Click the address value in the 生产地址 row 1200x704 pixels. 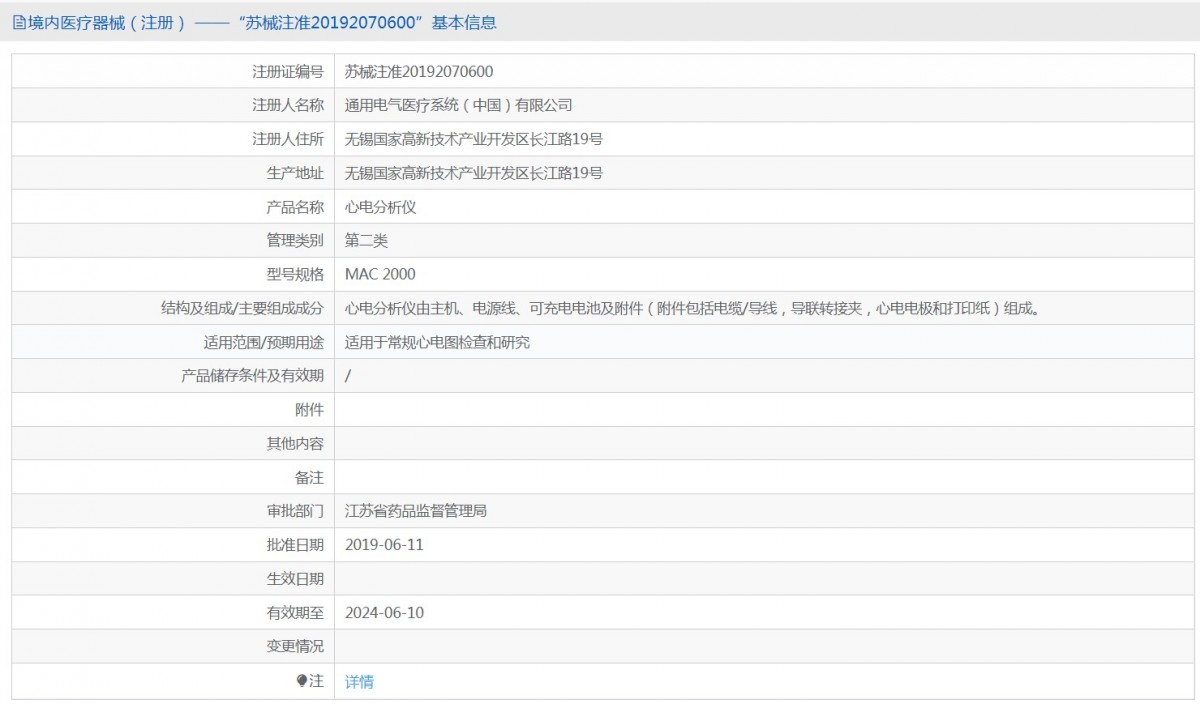[474, 173]
